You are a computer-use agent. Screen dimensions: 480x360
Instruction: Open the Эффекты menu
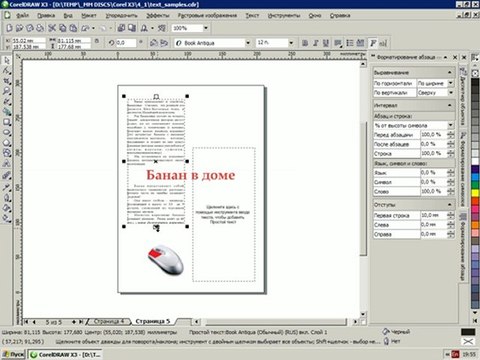(158, 15)
